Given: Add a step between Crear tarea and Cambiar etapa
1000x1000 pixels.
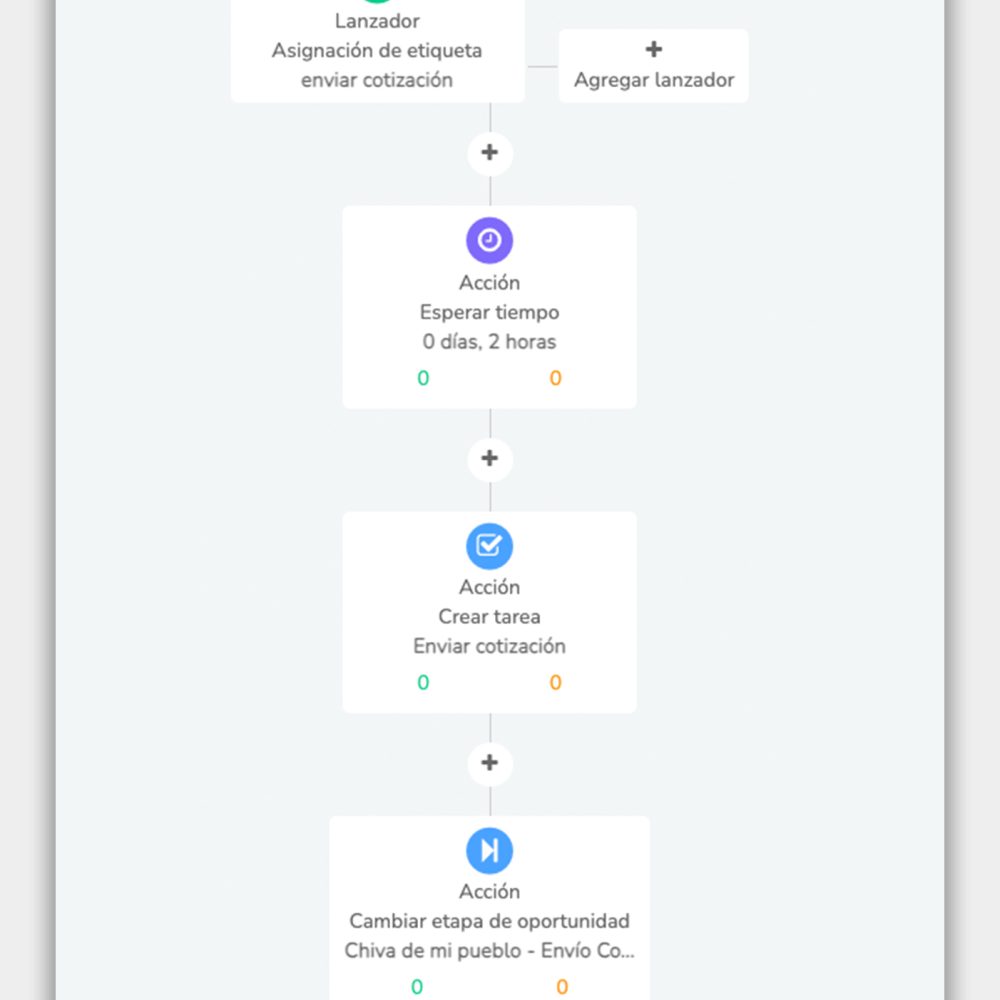Looking at the screenshot, I should tap(489, 763).
